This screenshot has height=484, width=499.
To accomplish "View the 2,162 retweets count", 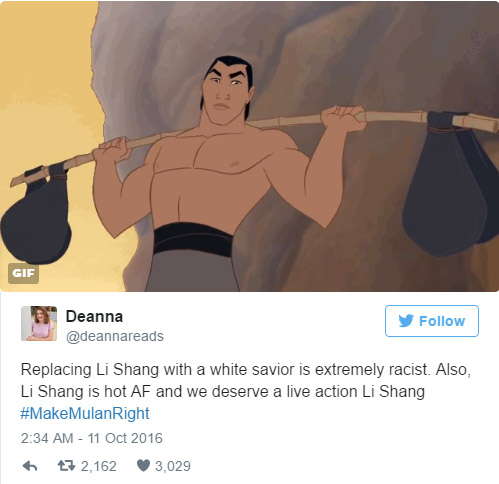I will coord(99,466).
